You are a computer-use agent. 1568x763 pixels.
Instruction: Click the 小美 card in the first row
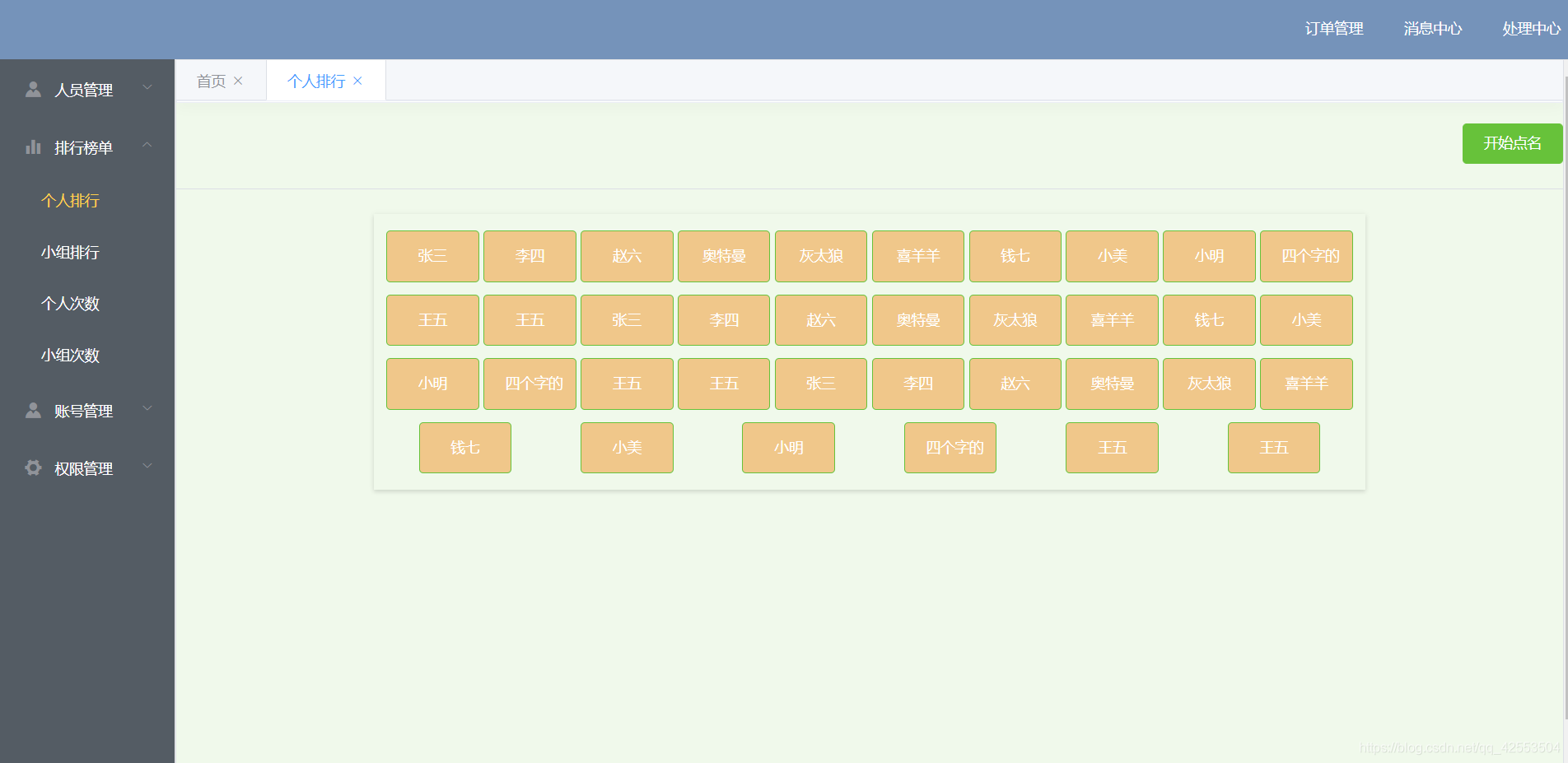(1112, 256)
